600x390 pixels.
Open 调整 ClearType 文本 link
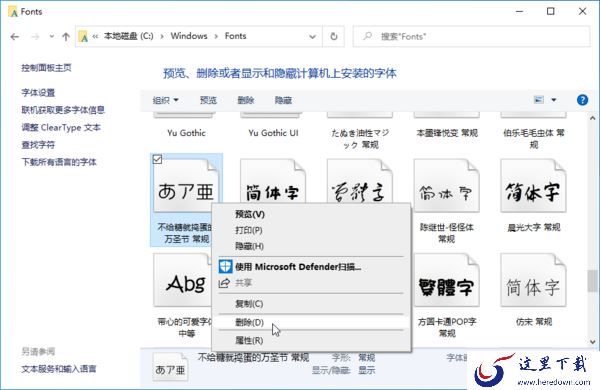click(61, 127)
